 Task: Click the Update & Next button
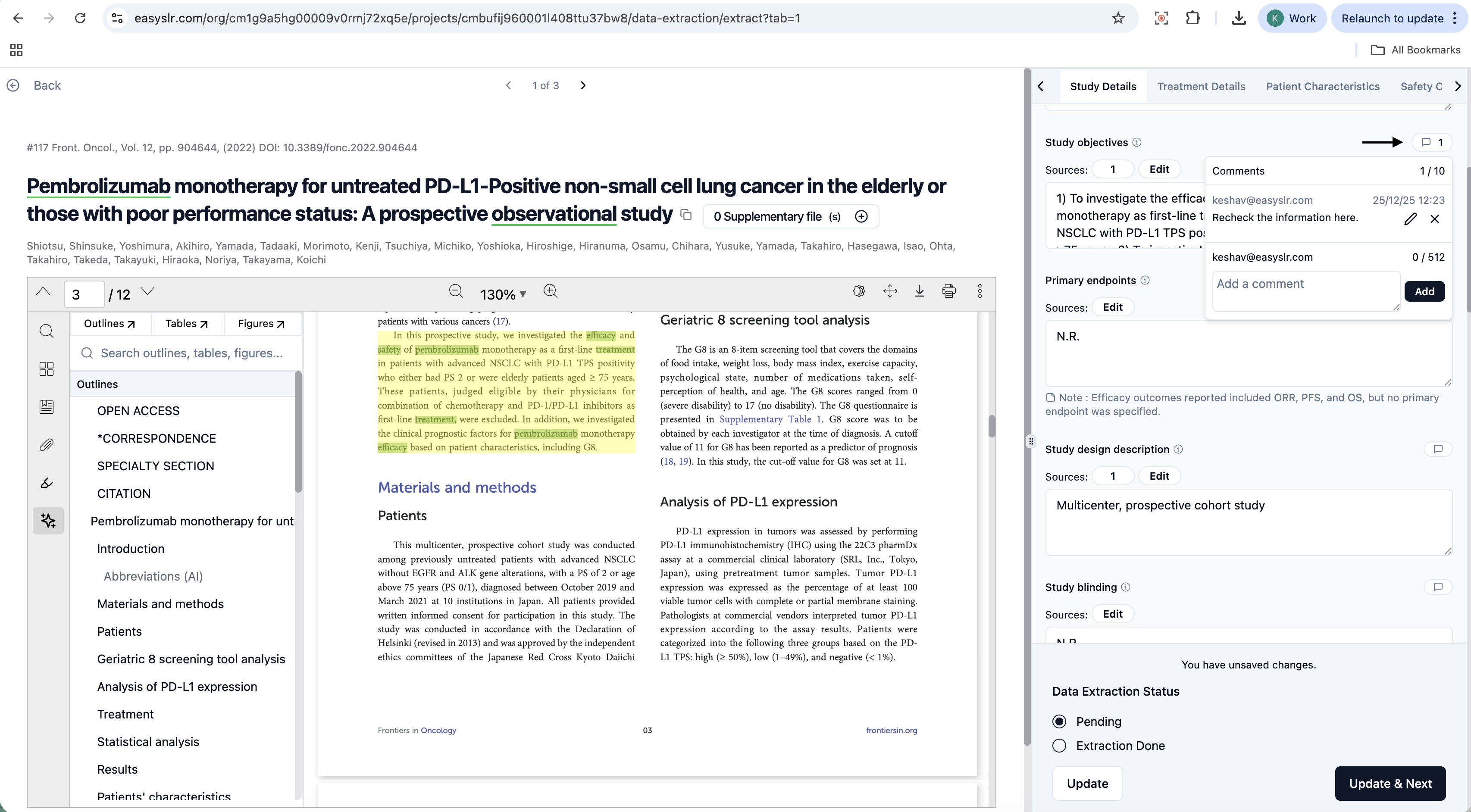click(1390, 784)
